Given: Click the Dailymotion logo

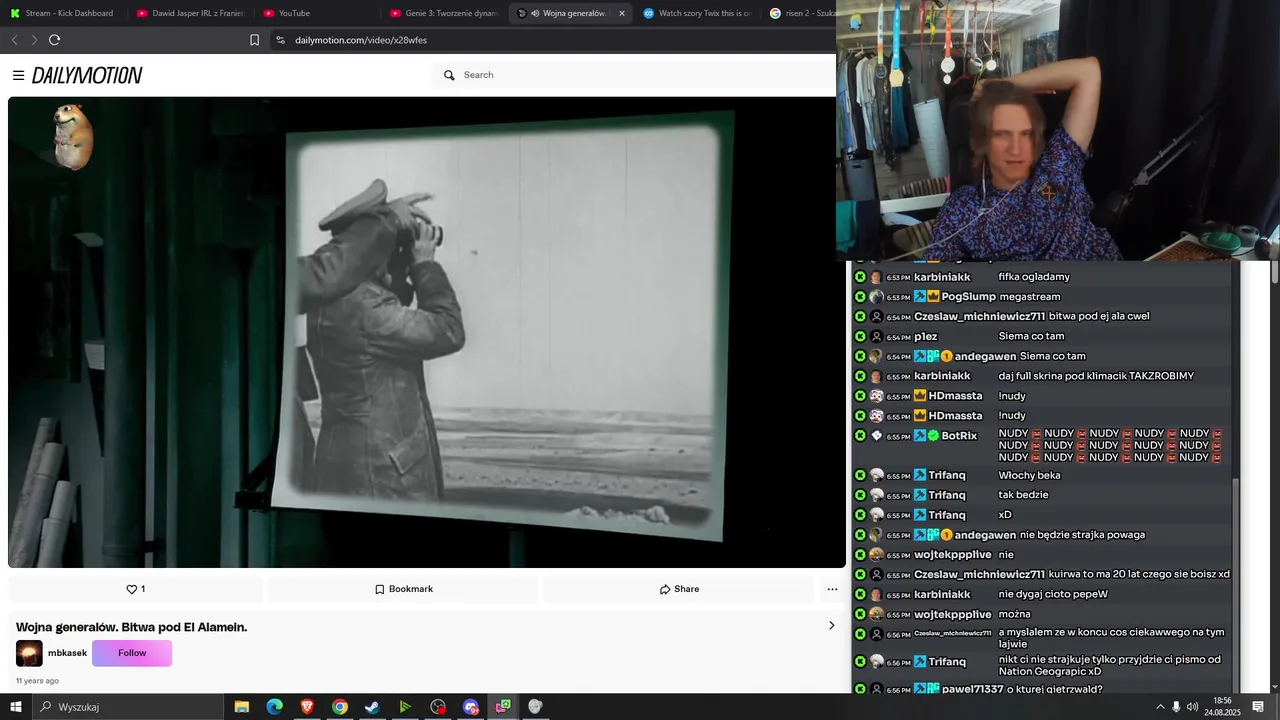Looking at the screenshot, I should click(87, 75).
